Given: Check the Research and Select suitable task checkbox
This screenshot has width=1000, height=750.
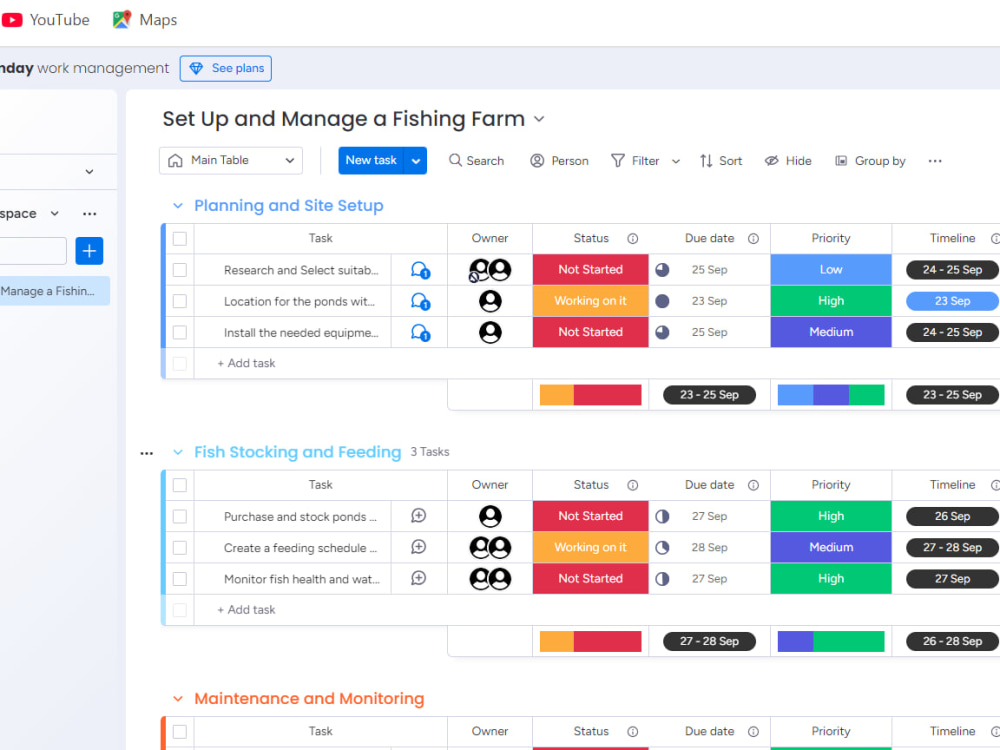Looking at the screenshot, I should point(180,270).
